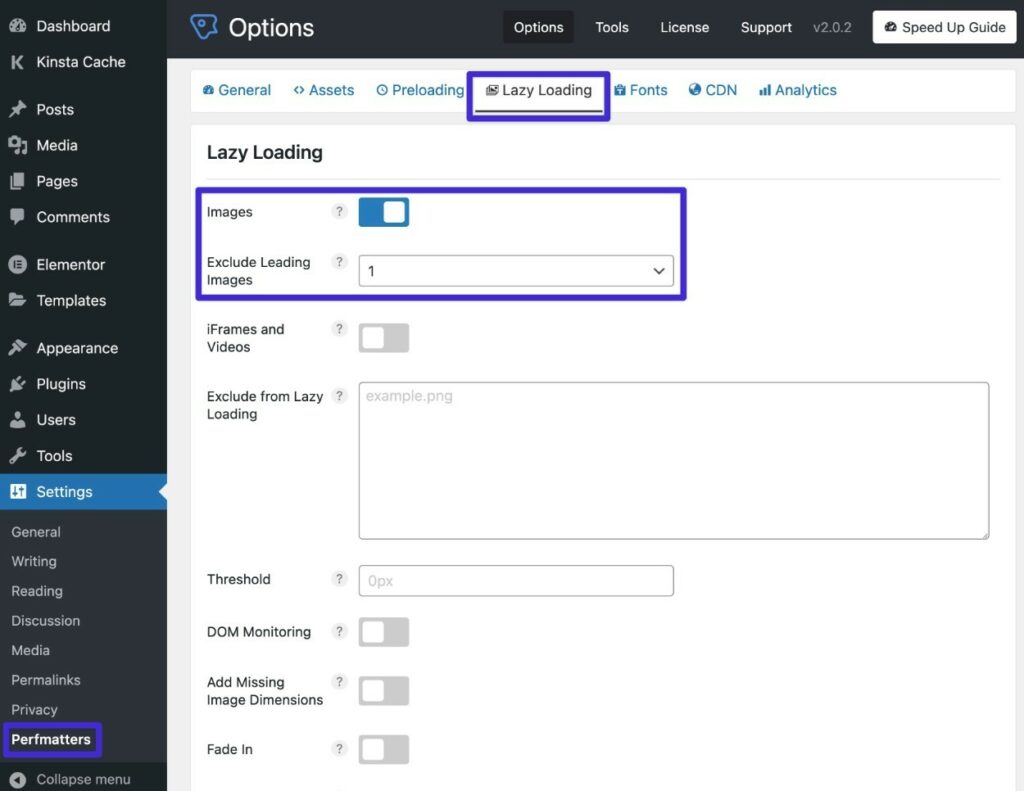Enable the iFrames and Videos toggle
This screenshot has height=791, width=1024.
384,338
